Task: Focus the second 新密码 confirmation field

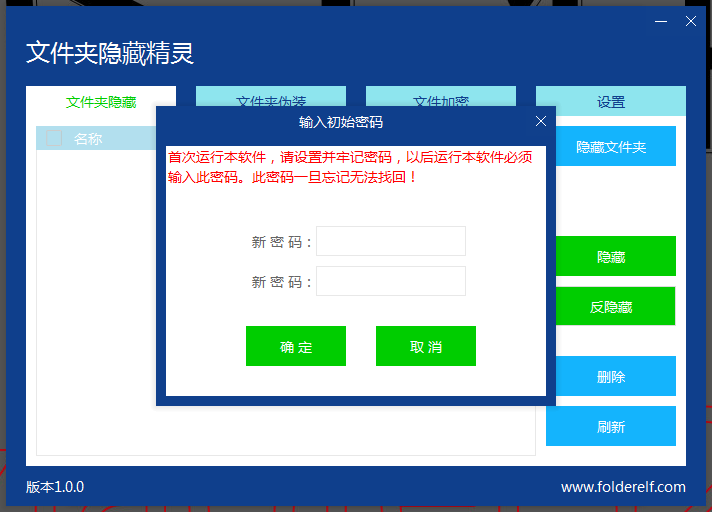Action: click(x=391, y=281)
